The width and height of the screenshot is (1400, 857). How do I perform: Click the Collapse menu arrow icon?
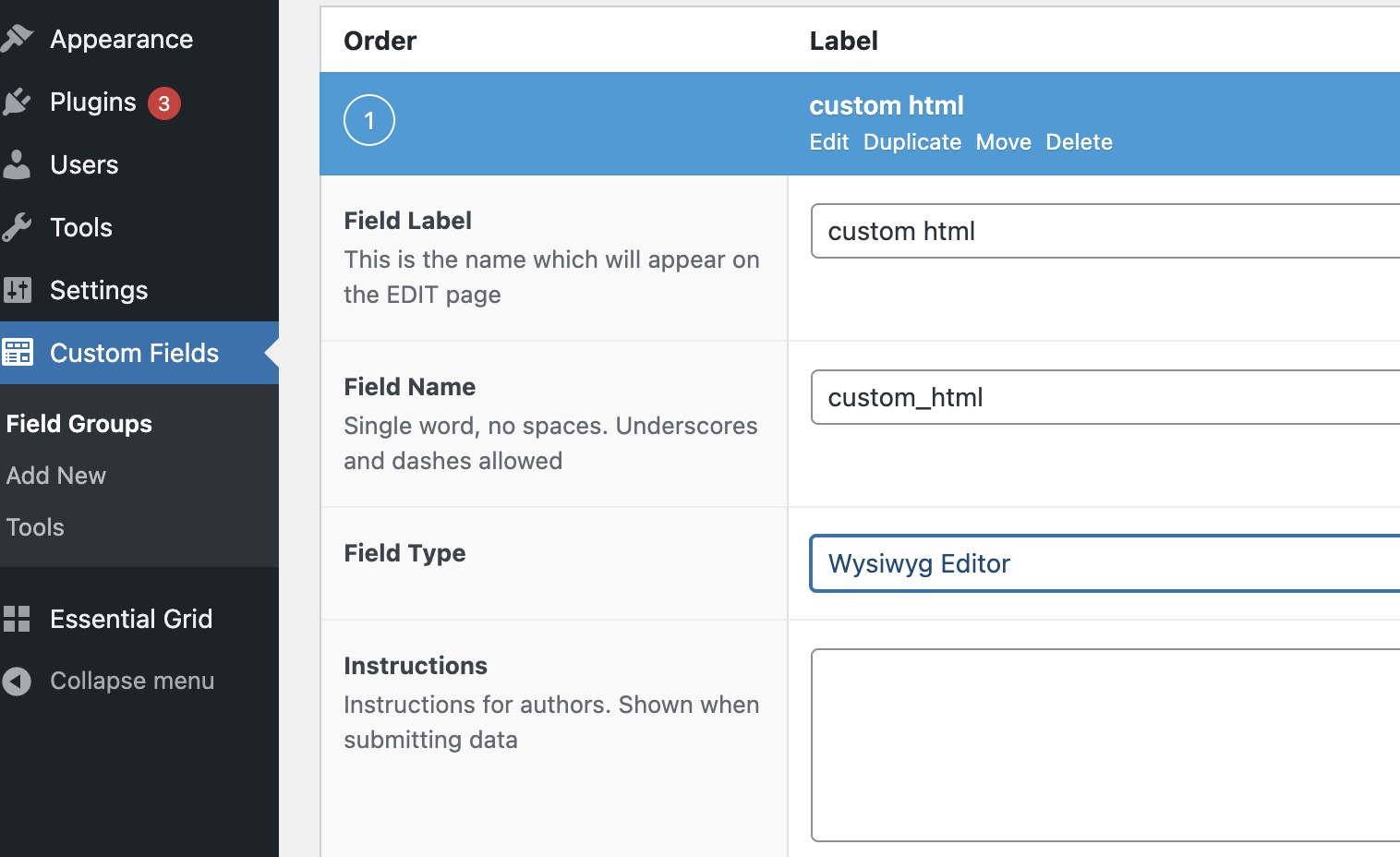[18, 682]
